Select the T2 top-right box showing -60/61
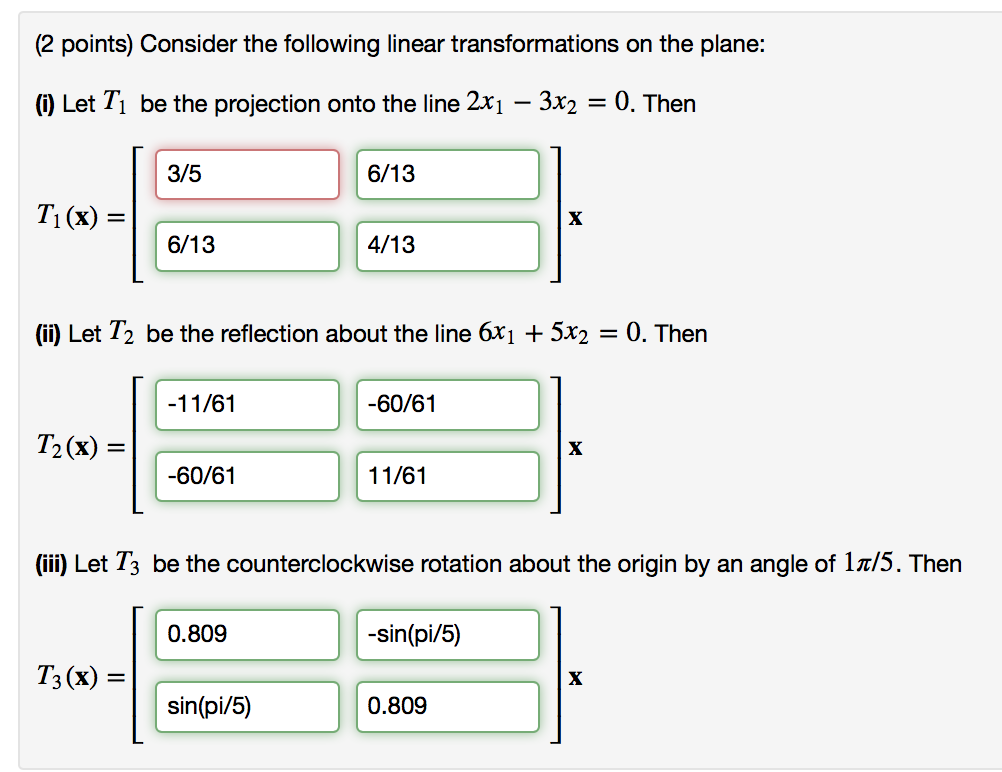1002x772 pixels. click(x=447, y=404)
